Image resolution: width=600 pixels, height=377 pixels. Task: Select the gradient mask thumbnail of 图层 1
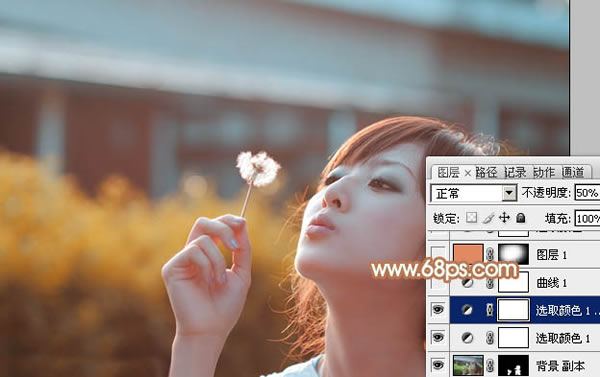[x=514, y=254]
